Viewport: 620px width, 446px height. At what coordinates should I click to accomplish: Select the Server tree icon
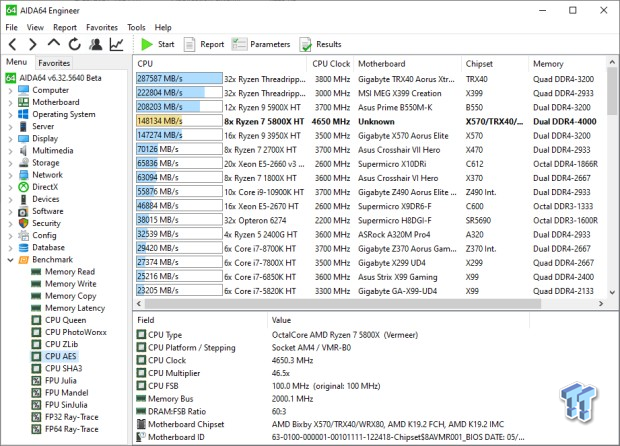point(24,127)
